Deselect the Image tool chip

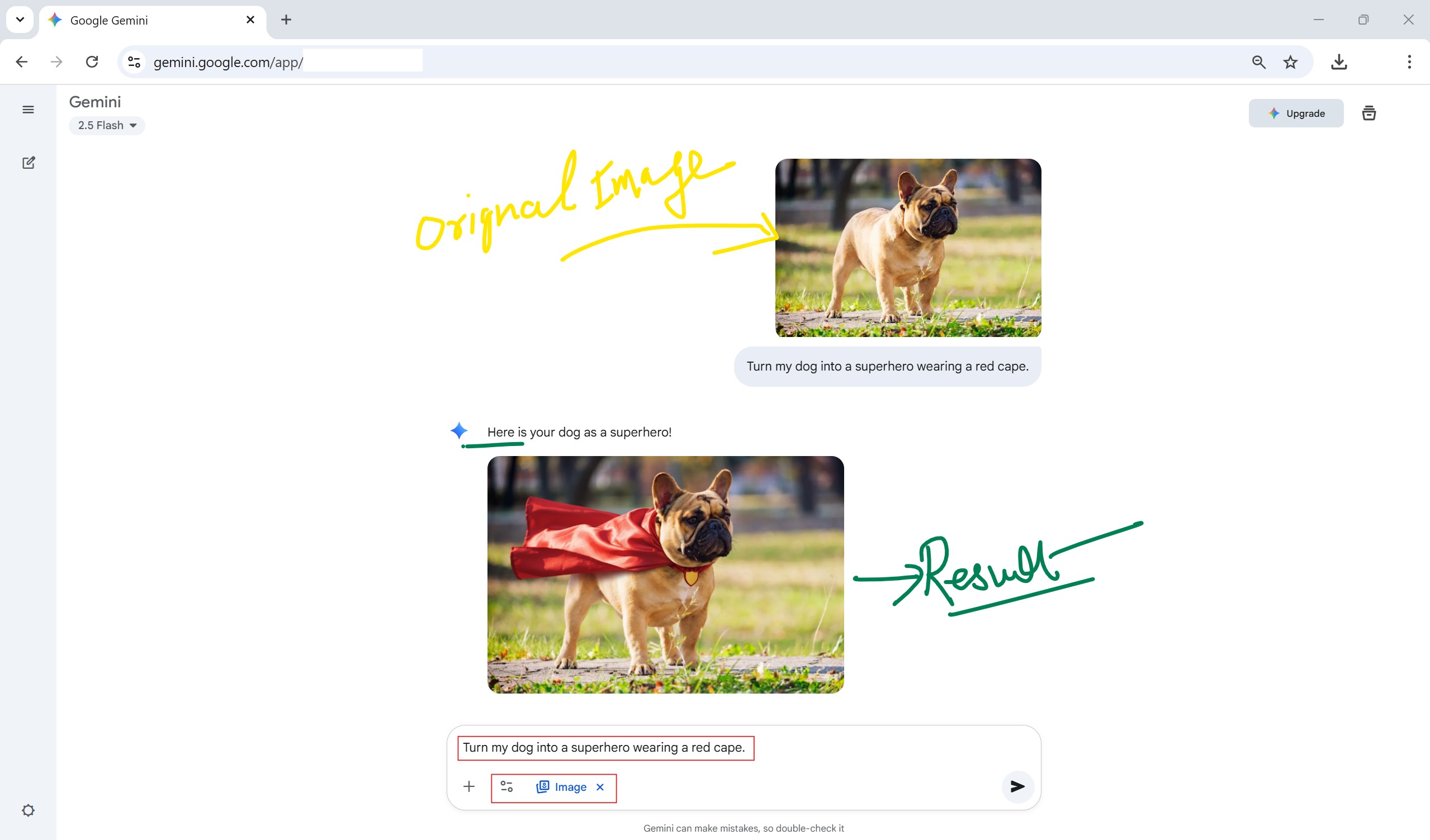[x=561, y=787]
